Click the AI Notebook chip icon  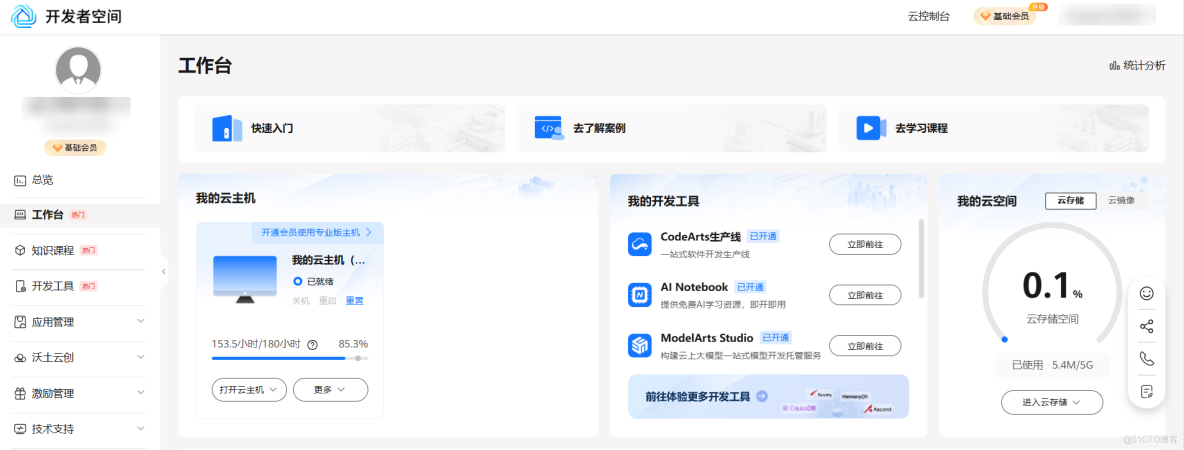[640, 294]
